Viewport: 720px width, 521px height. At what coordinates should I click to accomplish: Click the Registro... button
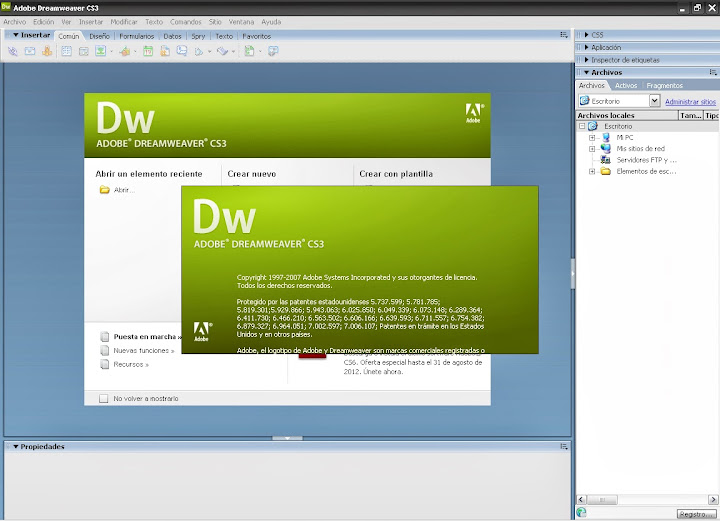click(x=697, y=514)
